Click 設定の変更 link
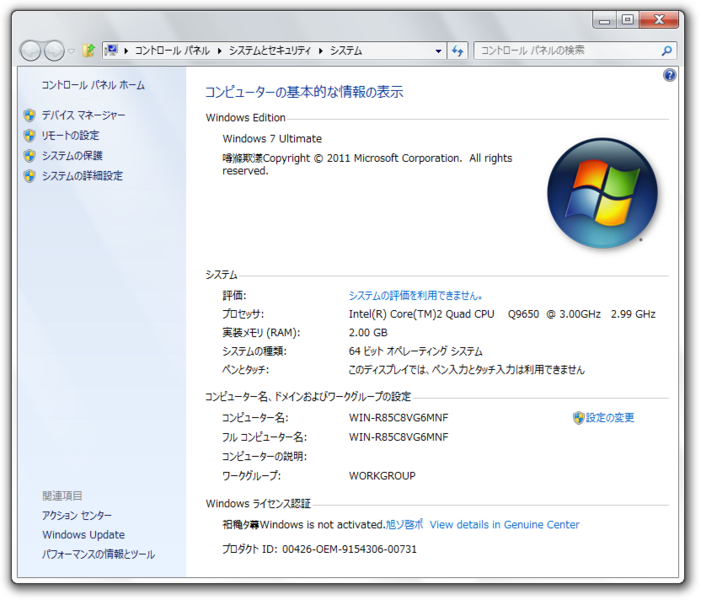Screen dimensions: 701x600 point(610,418)
